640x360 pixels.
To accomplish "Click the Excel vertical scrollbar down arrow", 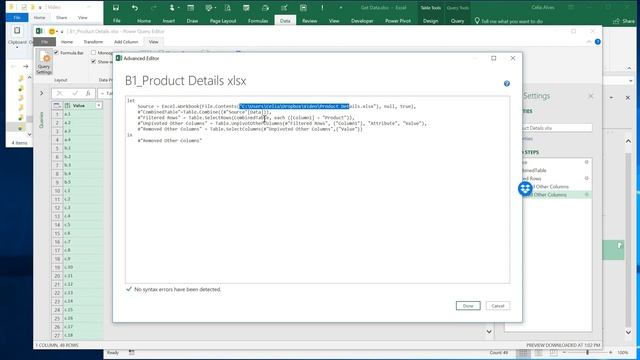I will 628,332.
